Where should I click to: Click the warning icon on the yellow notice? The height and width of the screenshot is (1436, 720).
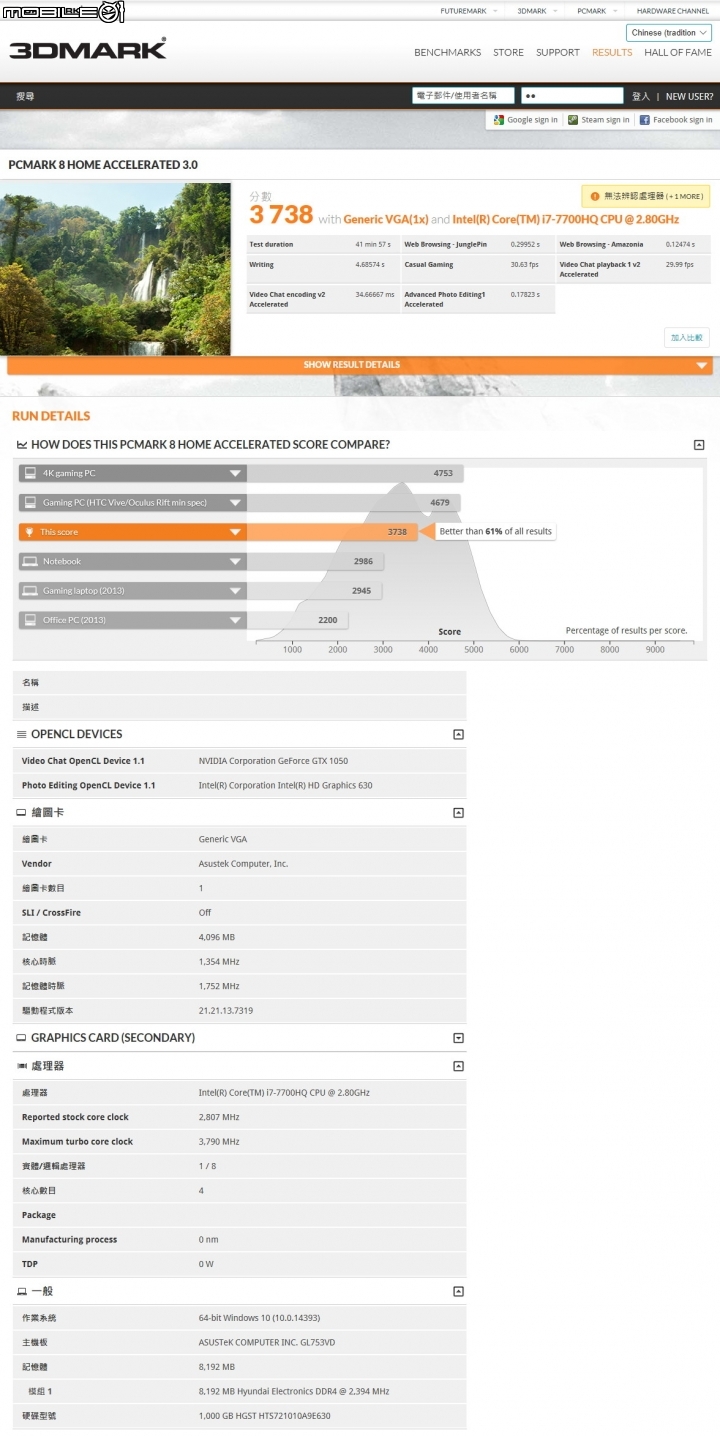pyautogui.click(x=595, y=196)
